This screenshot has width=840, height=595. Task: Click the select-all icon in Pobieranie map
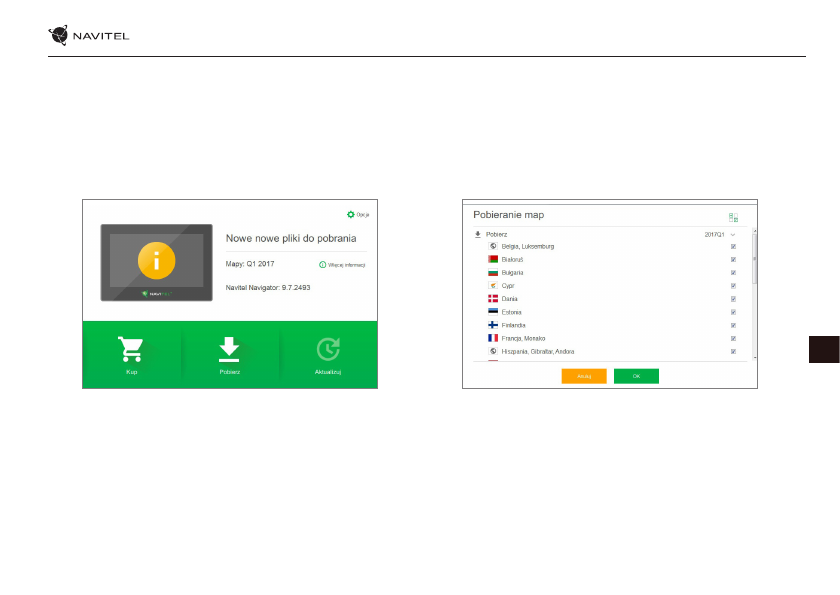coord(733,217)
